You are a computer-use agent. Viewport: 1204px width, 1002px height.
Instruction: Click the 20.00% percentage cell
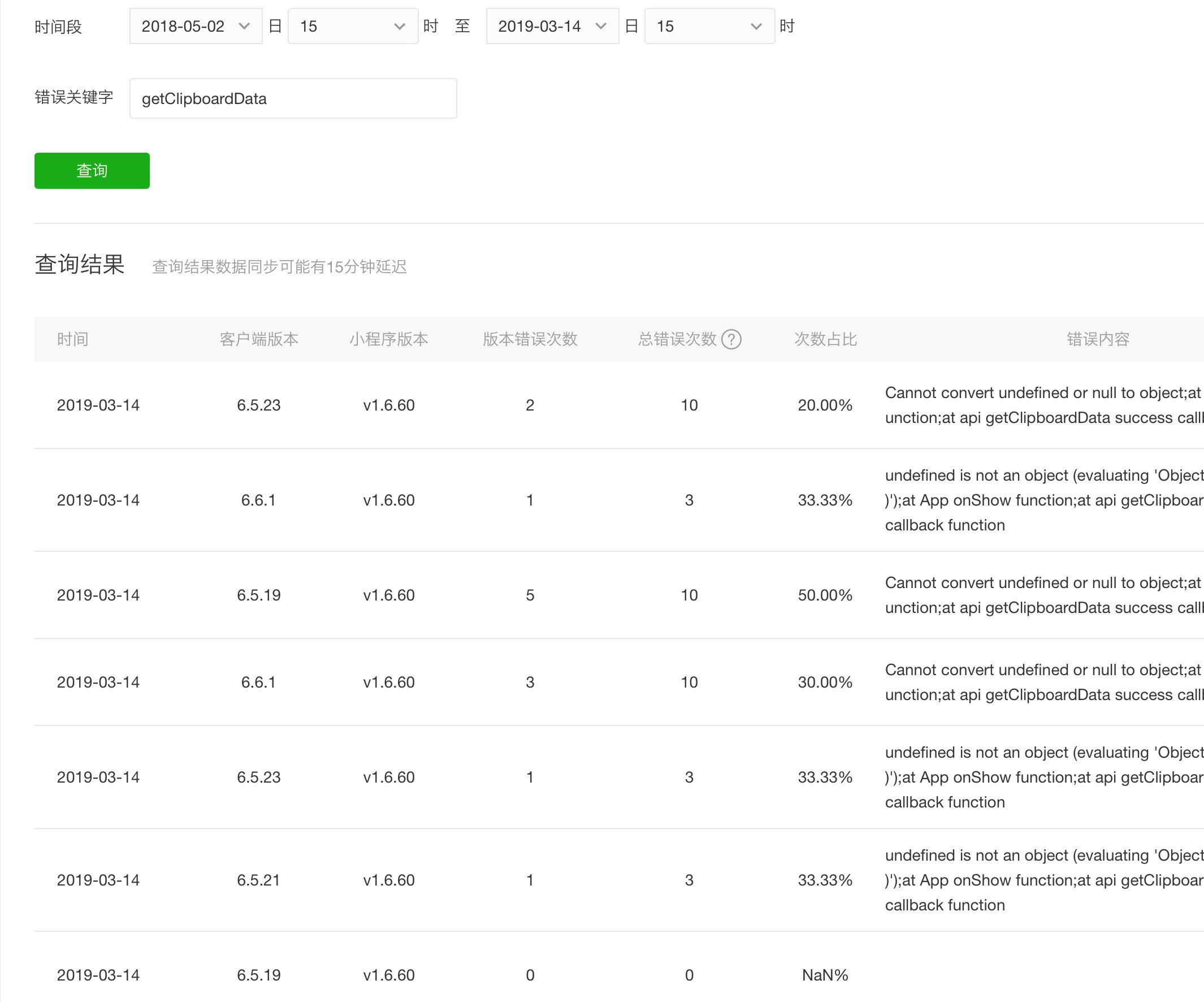pyautogui.click(x=825, y=405)
